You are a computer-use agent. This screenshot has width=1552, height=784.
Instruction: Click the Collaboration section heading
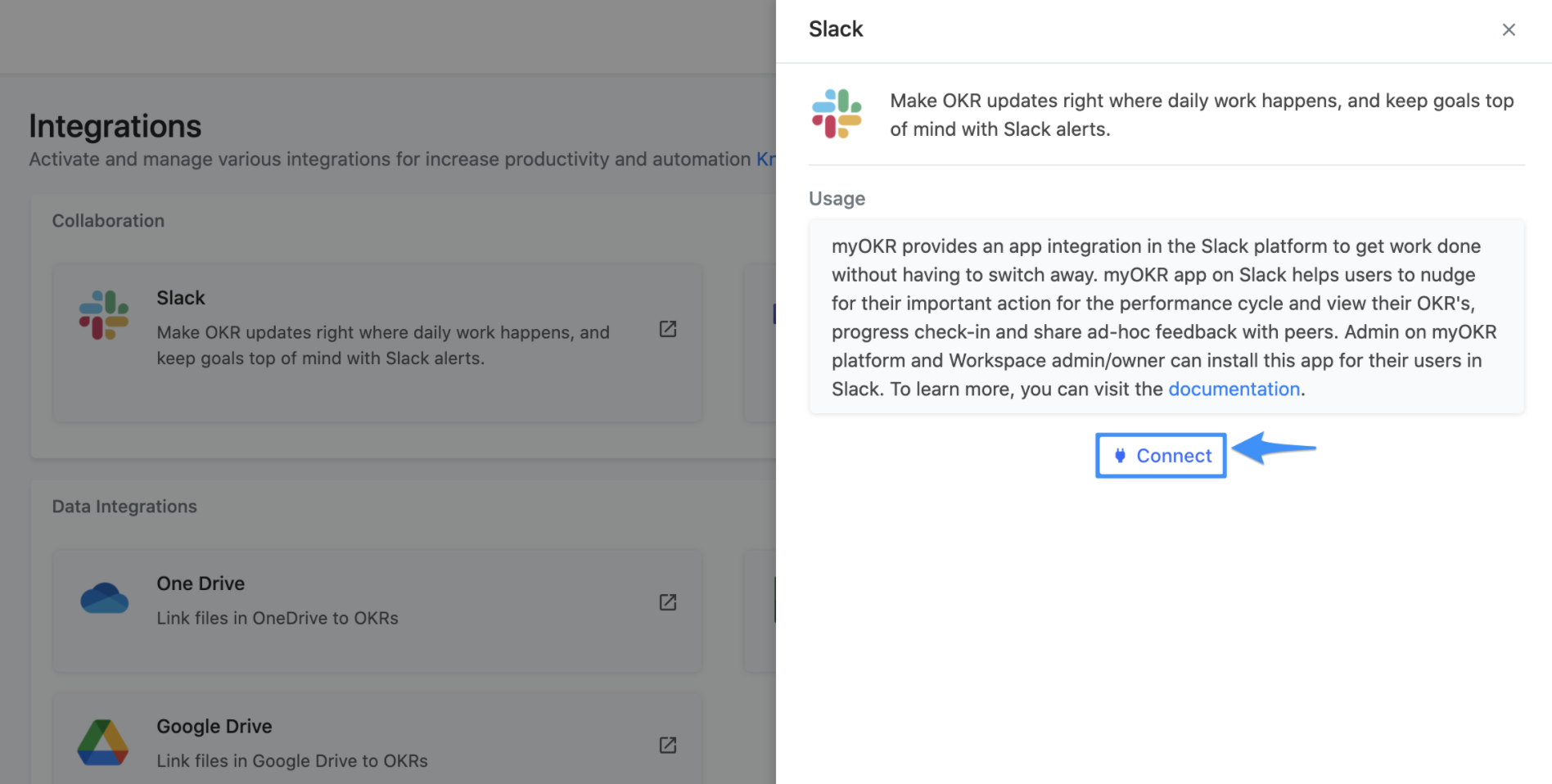(108, 221)
